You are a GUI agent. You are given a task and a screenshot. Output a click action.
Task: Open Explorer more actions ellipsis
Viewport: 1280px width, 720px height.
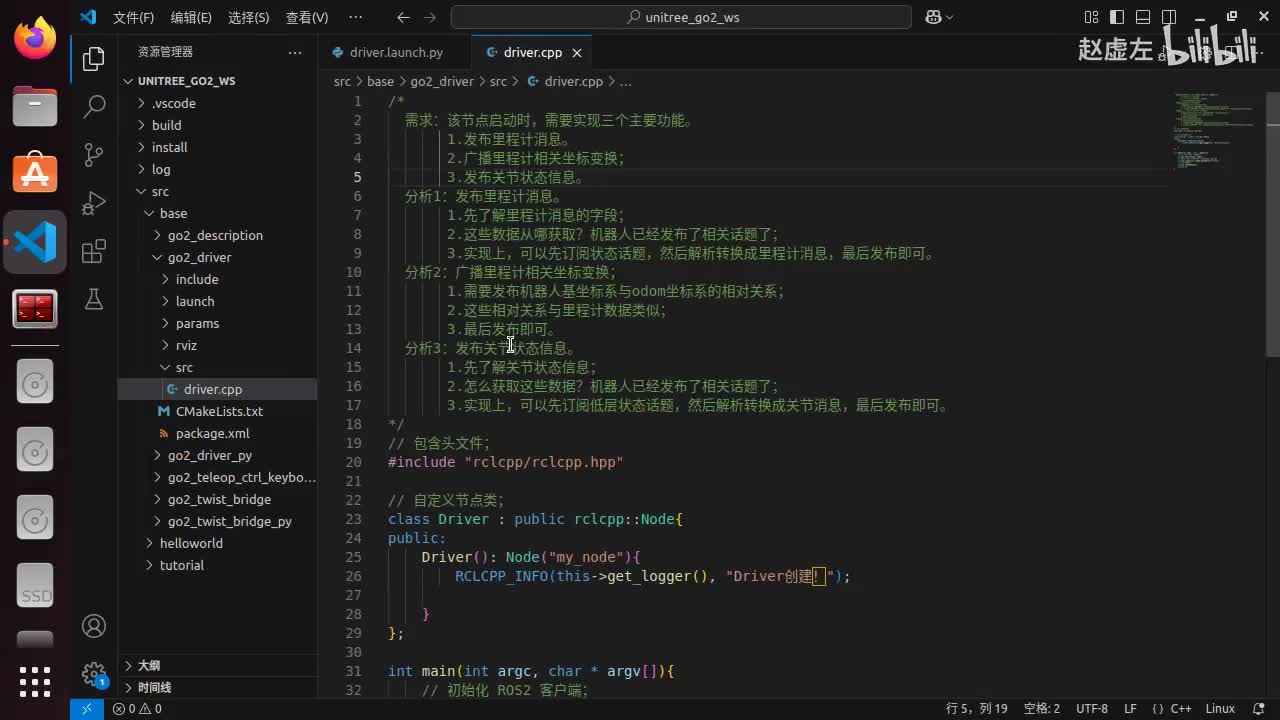tap(294, 52)
